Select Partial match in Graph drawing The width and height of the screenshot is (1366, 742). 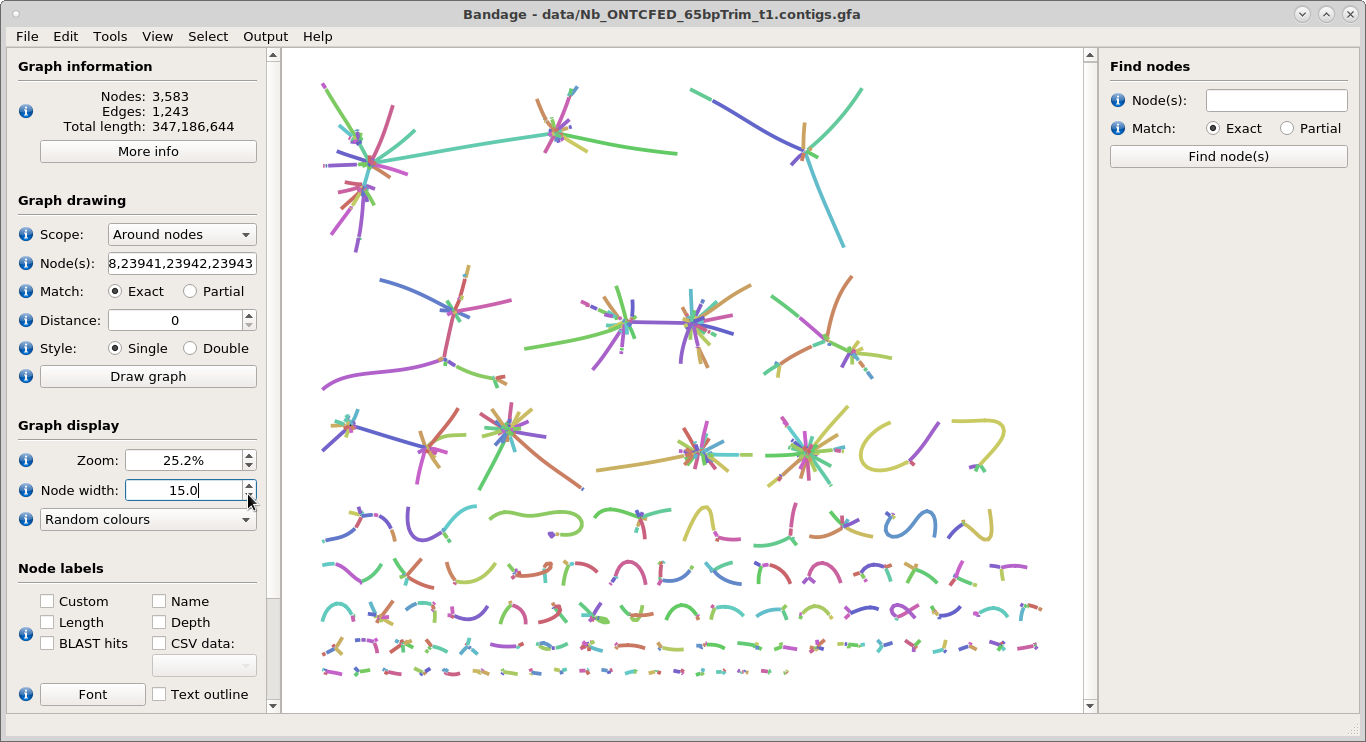click(x=190, y=291)
